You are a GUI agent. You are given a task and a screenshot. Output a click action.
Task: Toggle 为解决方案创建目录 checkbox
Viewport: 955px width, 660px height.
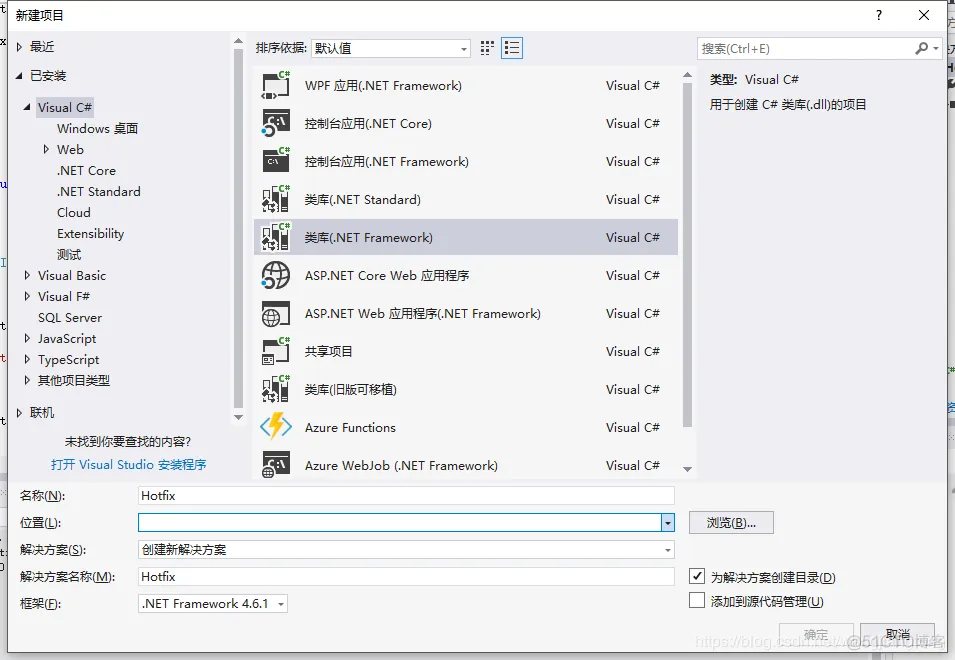pyautogui.click(x=697, y=576)
